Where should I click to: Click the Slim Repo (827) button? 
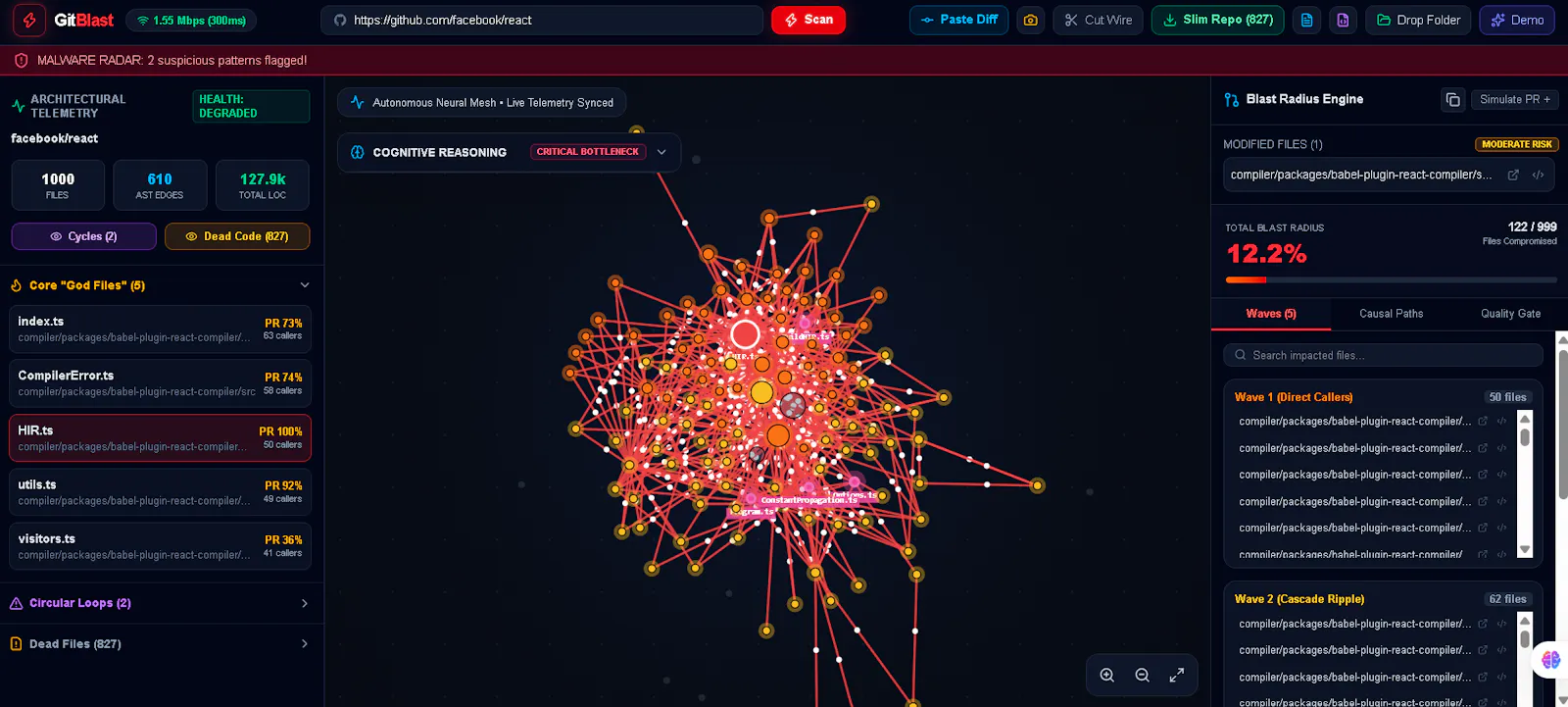(x=1218, y=20)
